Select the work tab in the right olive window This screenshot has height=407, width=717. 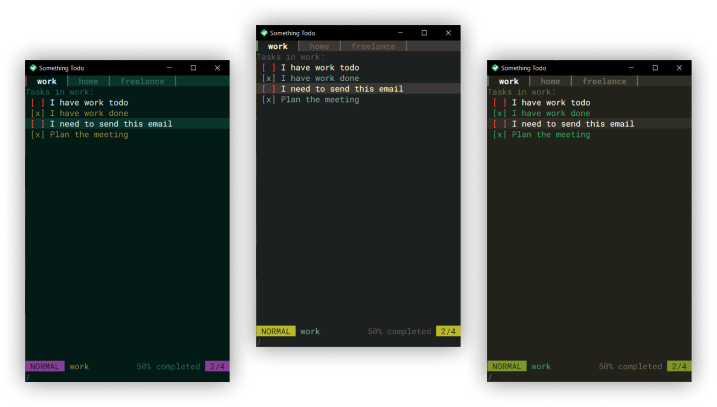(509, 82)
